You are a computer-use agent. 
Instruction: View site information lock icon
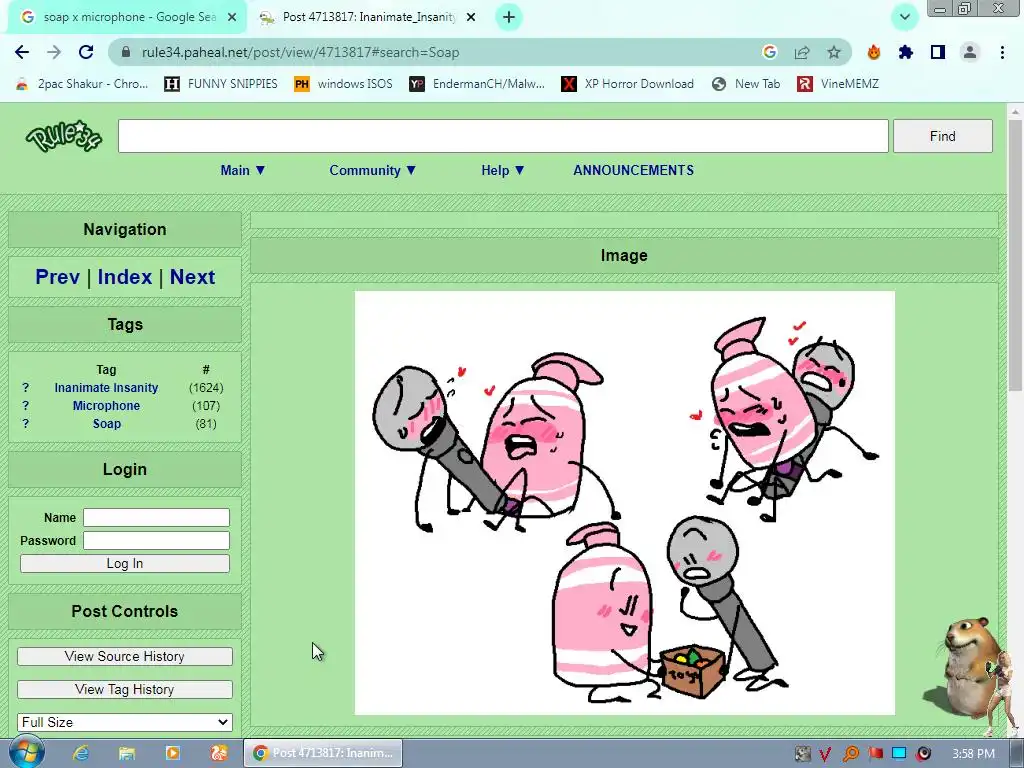point(127,52)
